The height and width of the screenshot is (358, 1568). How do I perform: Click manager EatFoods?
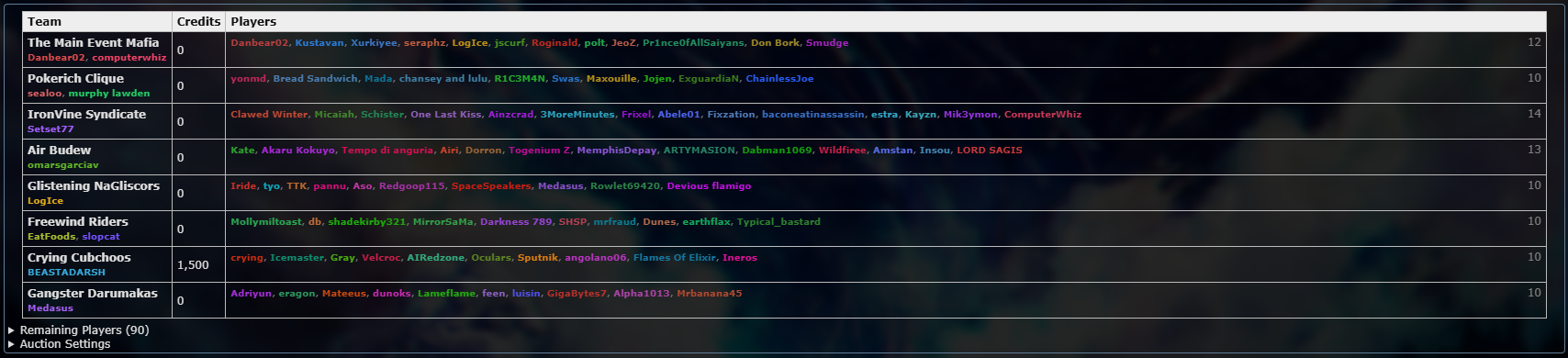click(x=51, y=237)
